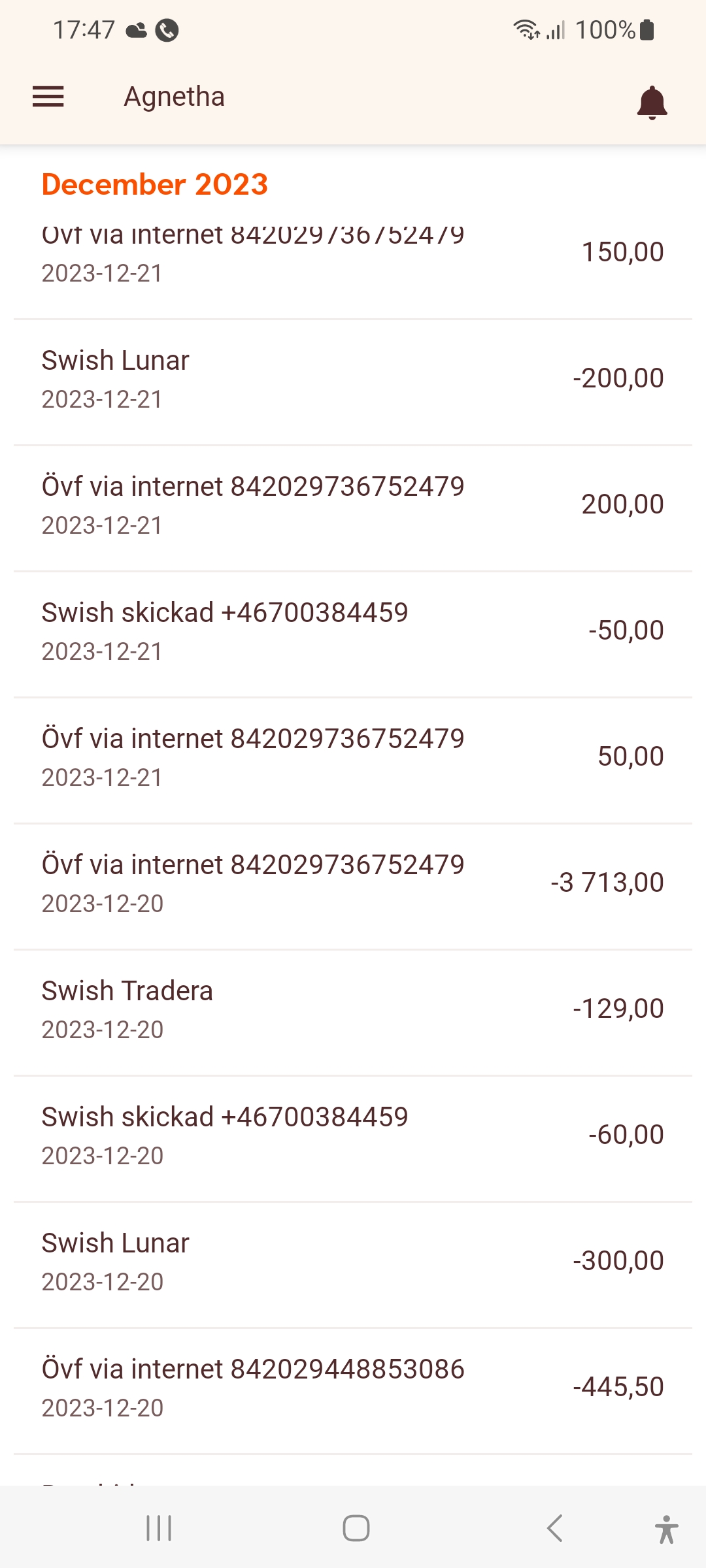Tap the Agnetha account title

click(175, 97)
